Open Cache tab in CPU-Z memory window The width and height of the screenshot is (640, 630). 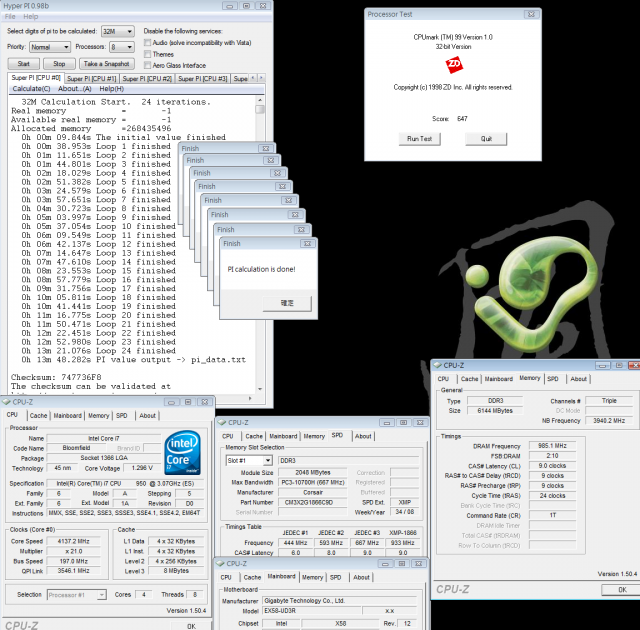tap(469, 379)
